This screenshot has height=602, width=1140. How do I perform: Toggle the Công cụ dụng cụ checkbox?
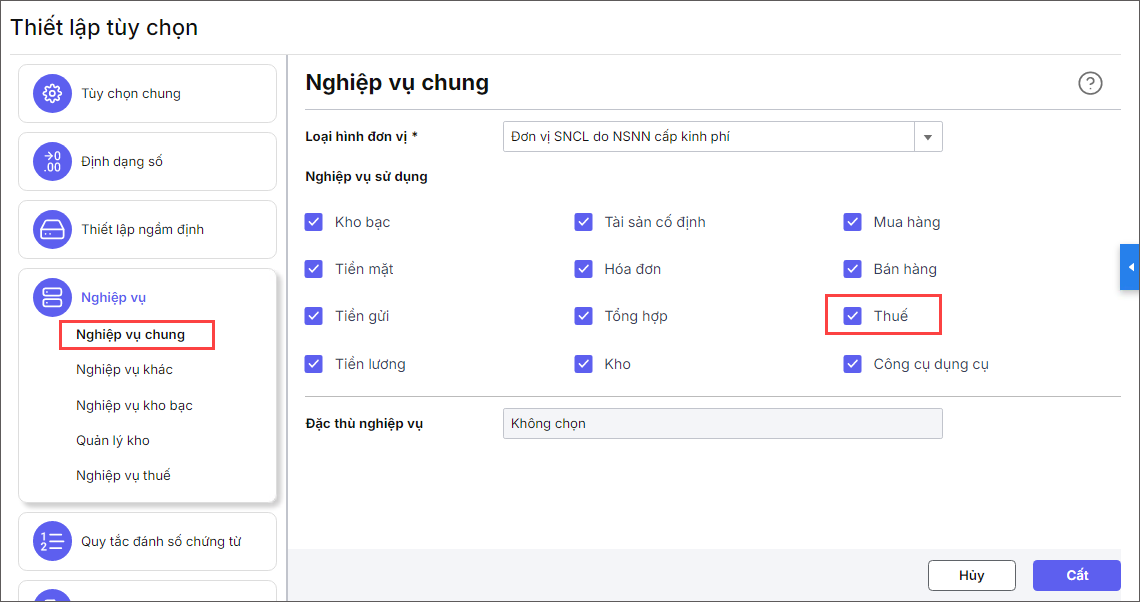click(853, 364)
